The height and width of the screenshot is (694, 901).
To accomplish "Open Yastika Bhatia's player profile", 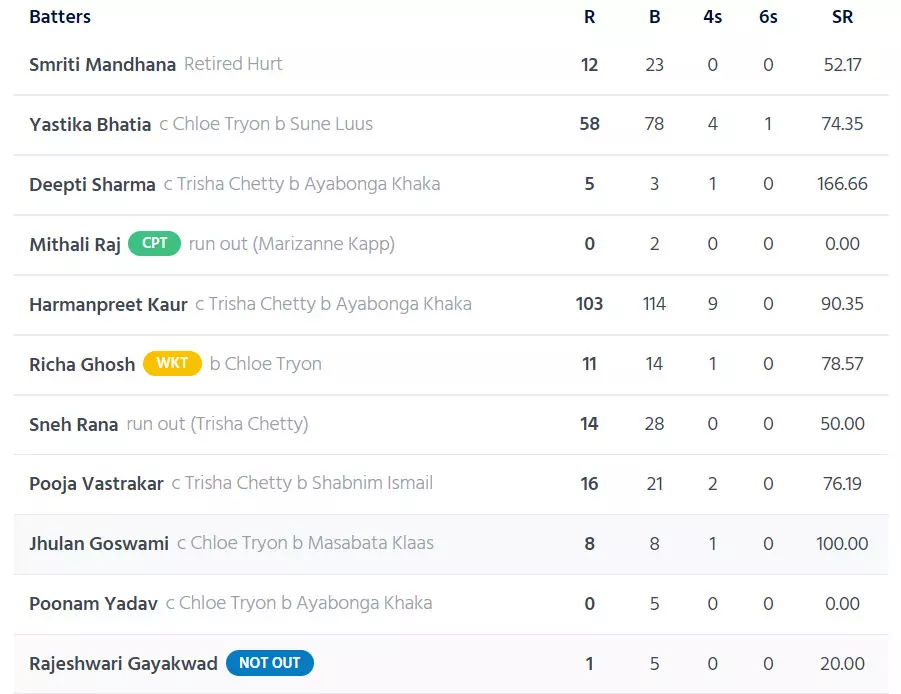I will click(x=90, y=124).
